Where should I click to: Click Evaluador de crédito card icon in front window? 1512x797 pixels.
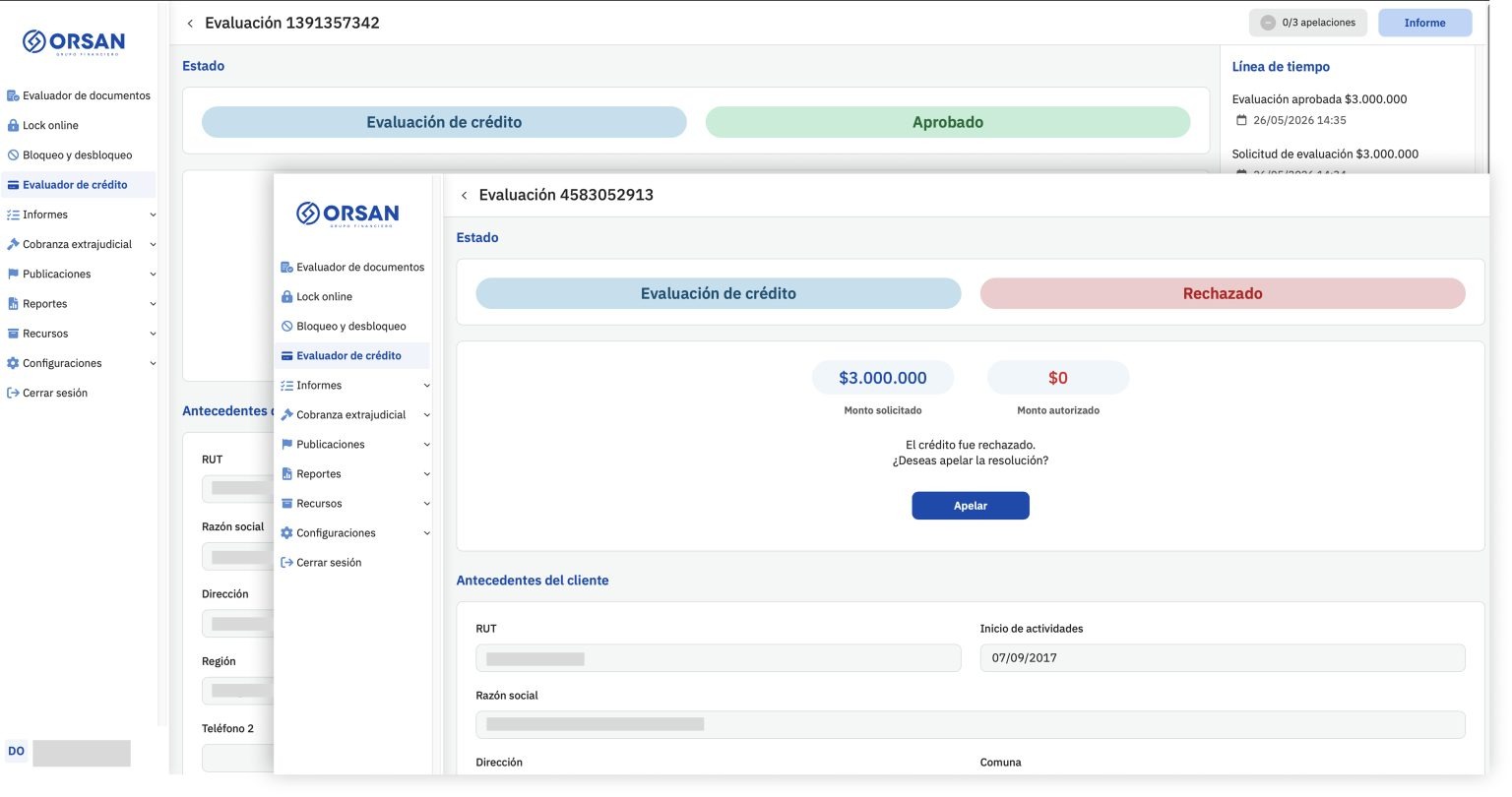(286, 355)
